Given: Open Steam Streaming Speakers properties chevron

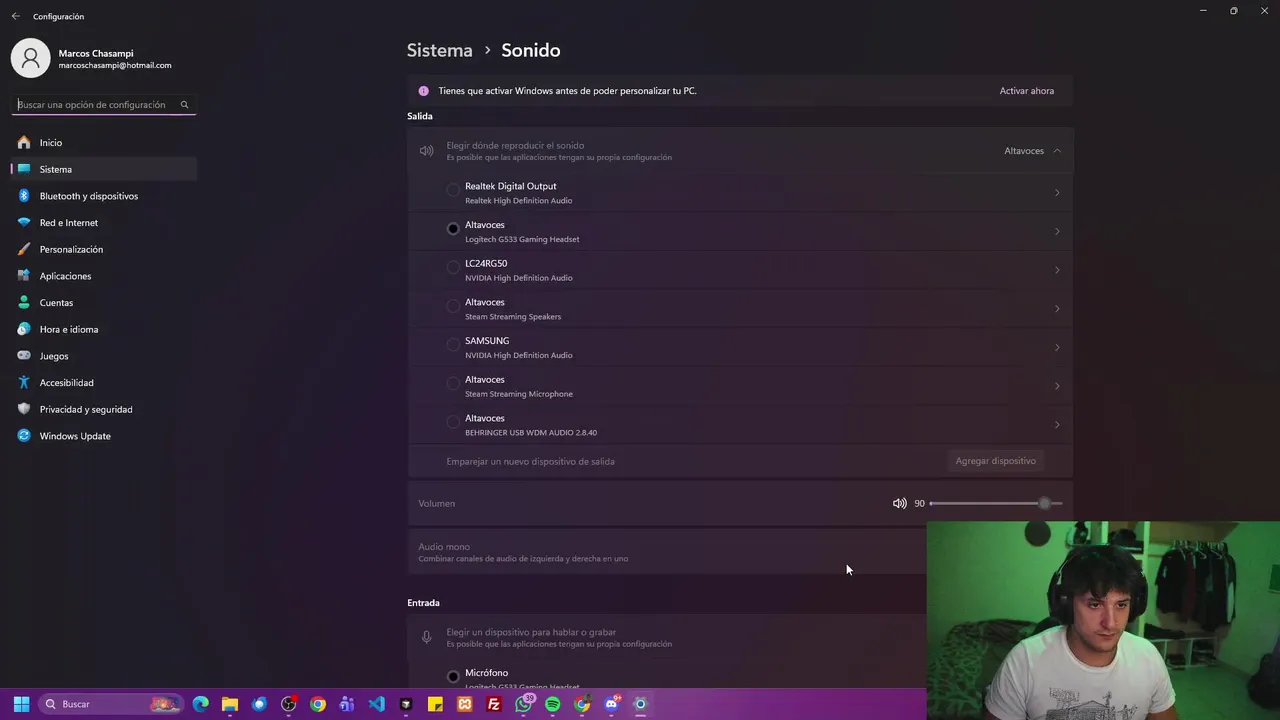Looking at the screenshot, I should tap(1057, 309).
